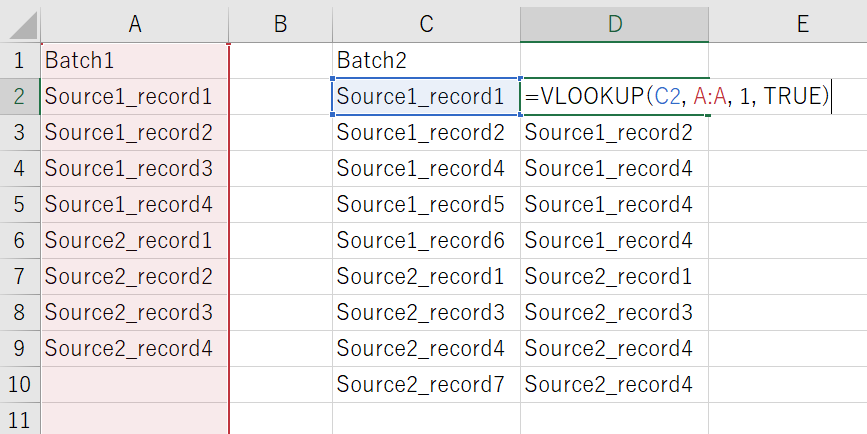The image size is (867, 434).
Task: Click the TRUE argument in the formula
Action: (x=791, y=97)
